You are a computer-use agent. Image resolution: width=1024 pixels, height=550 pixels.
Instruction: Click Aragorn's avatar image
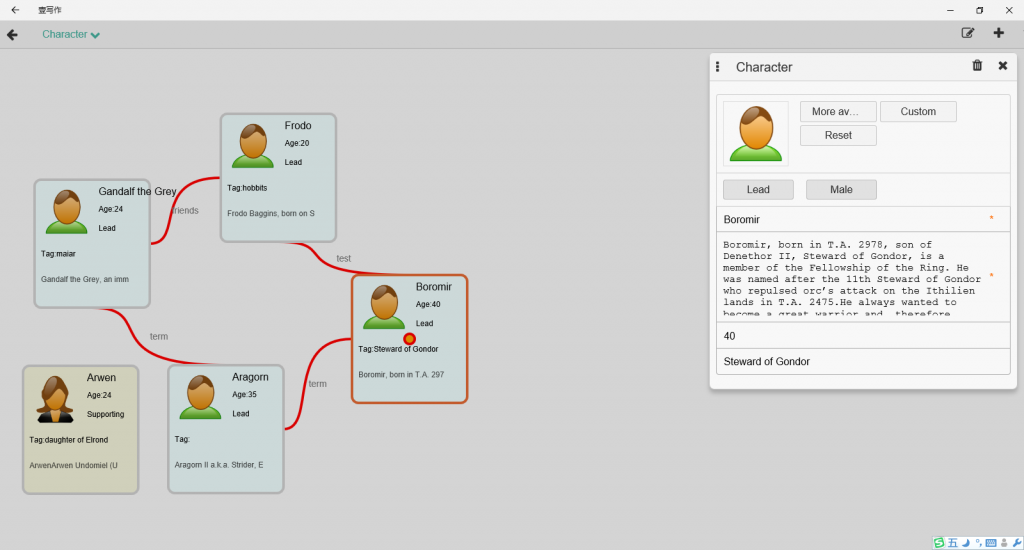(200, 396)
